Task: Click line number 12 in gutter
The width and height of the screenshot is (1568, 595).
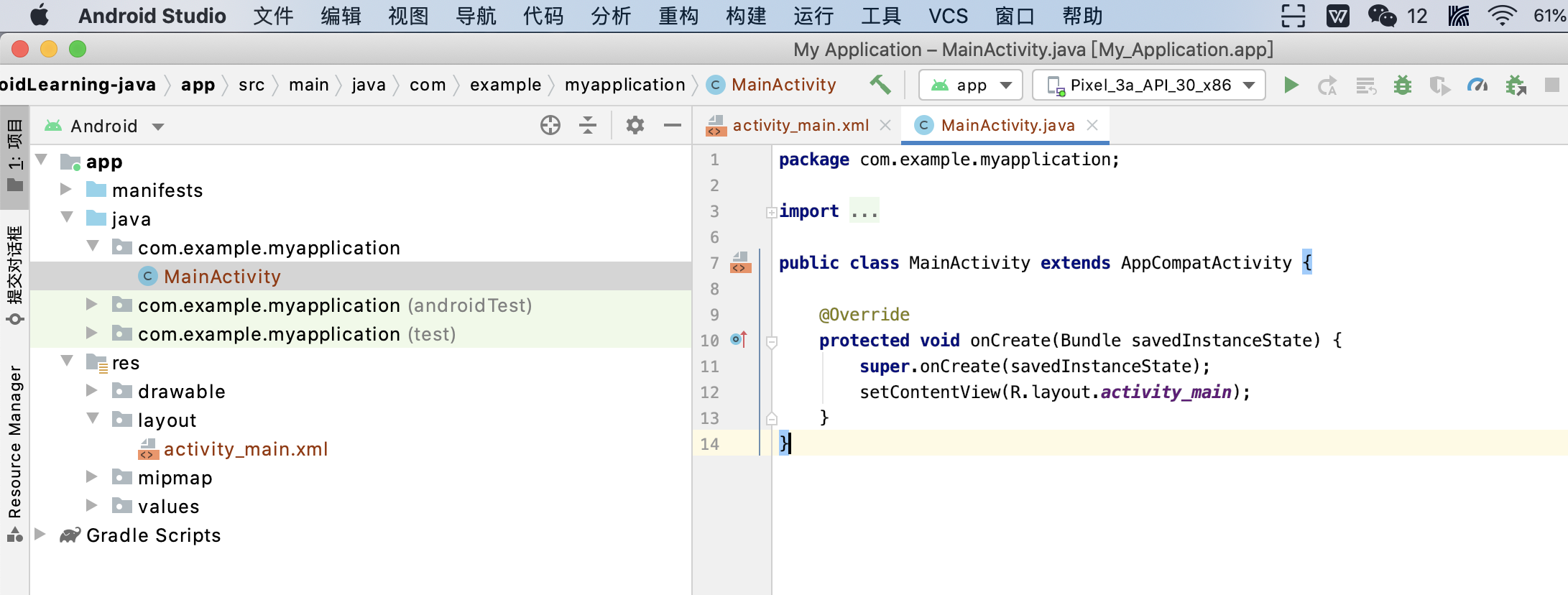Action: 709,392
